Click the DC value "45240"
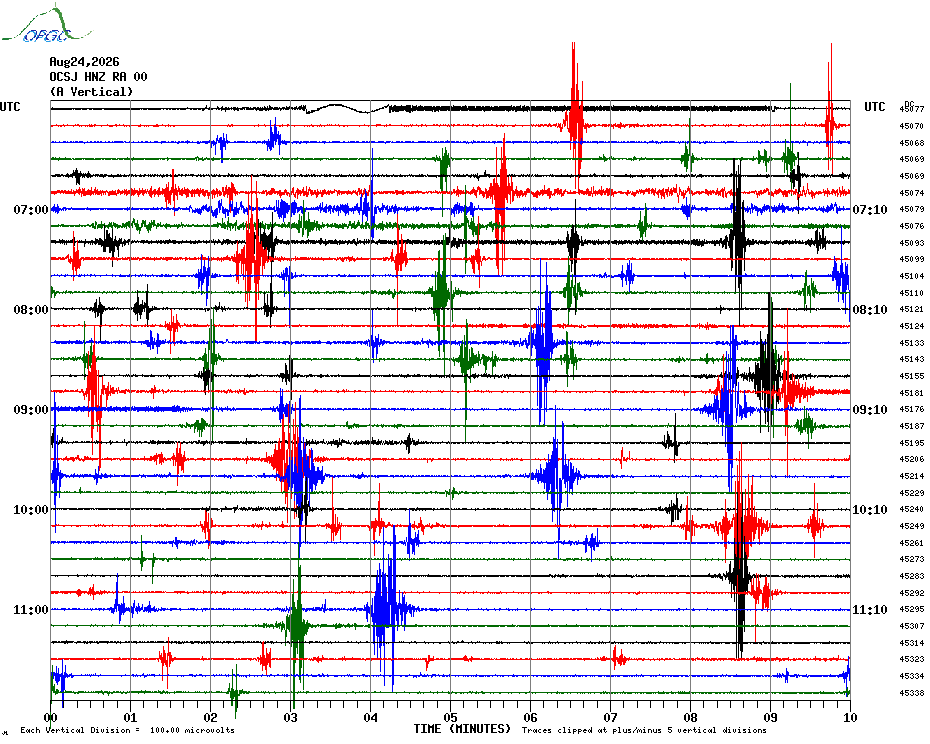 (x=912, y=509)
